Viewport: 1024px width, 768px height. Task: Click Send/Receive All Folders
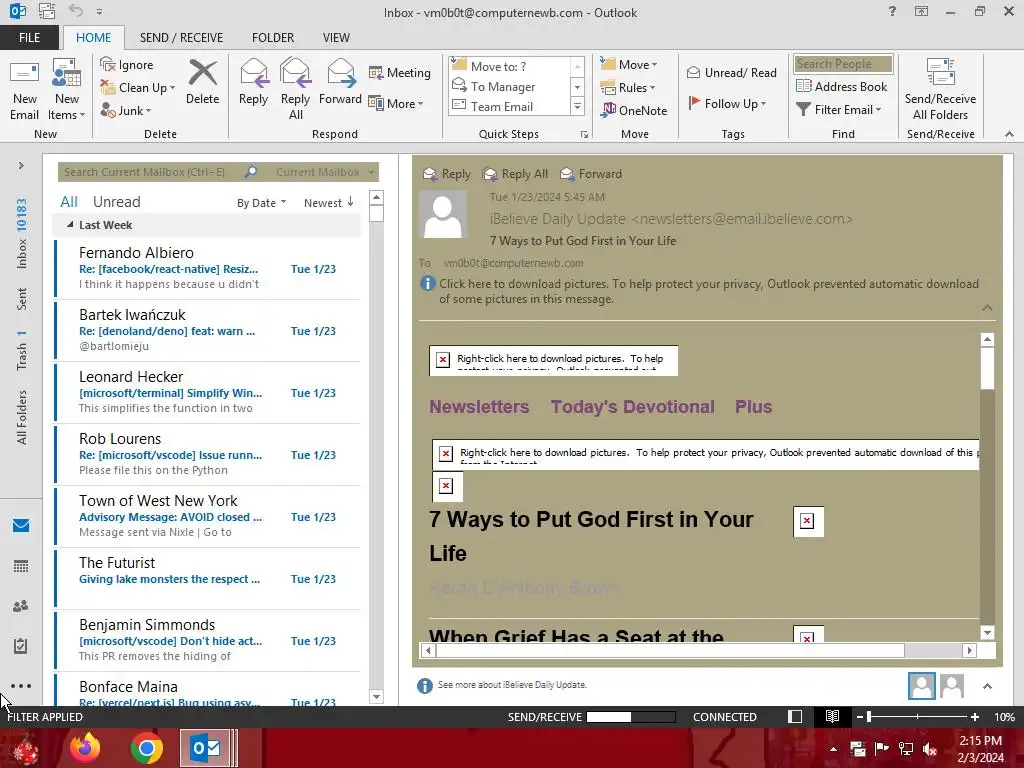click(x=940, y=90)
